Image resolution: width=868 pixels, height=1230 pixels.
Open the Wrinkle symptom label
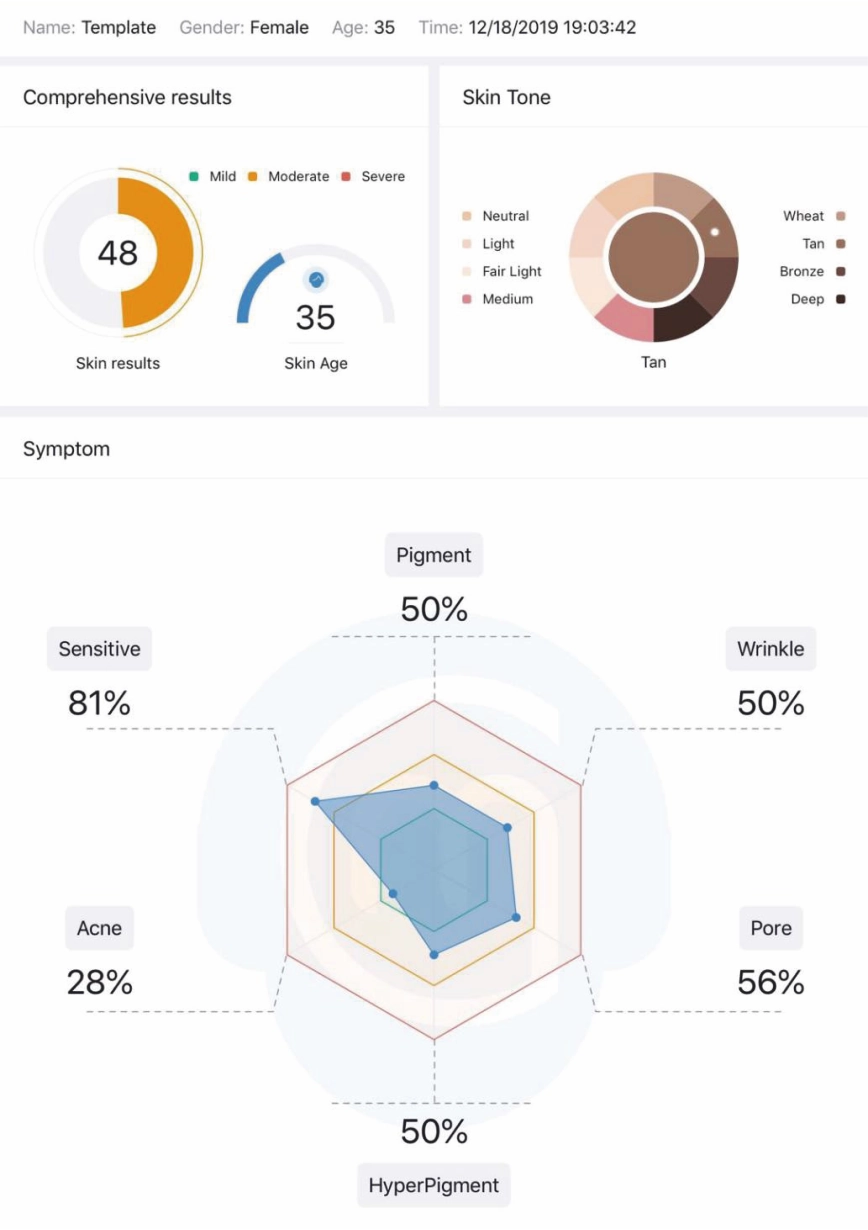[771, 649]
